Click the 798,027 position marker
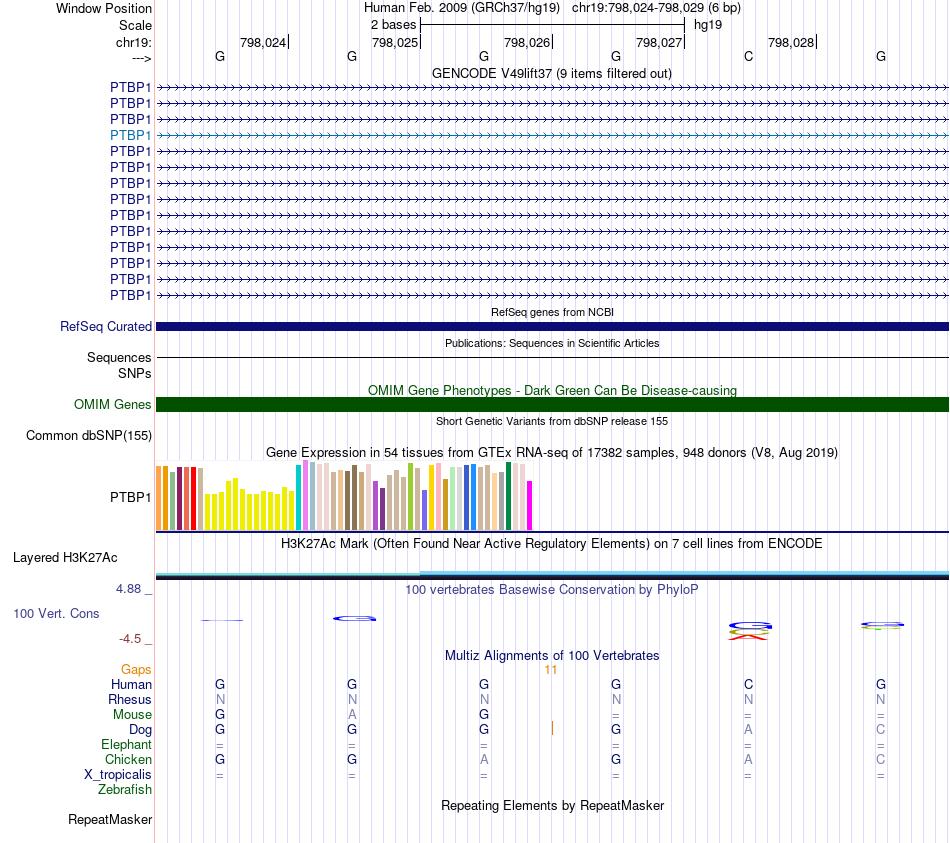This screenshot has width=950, height=843. tap(660, 42)
